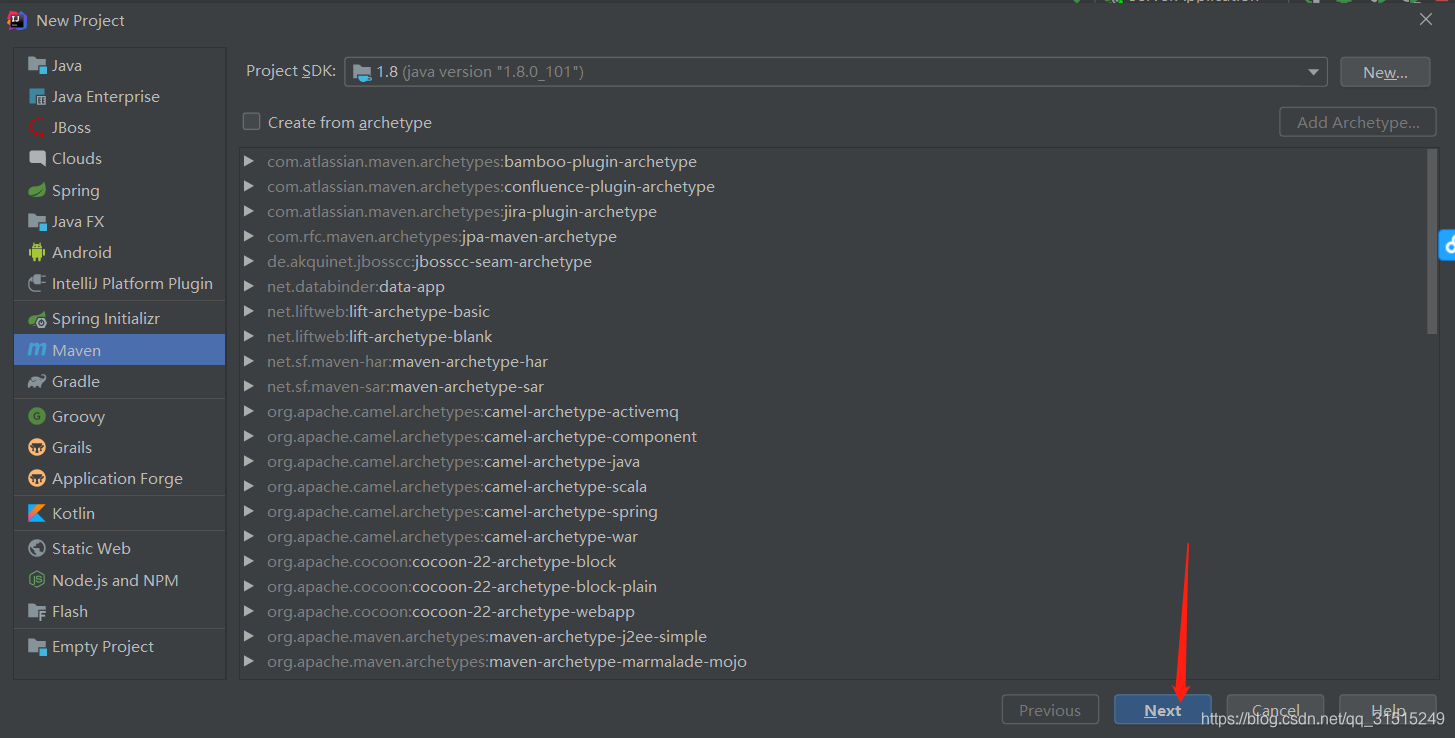Open the Project SDK dropdown arrow
This screenshot has height=738, width=1455.
(x=1313, y=72)
